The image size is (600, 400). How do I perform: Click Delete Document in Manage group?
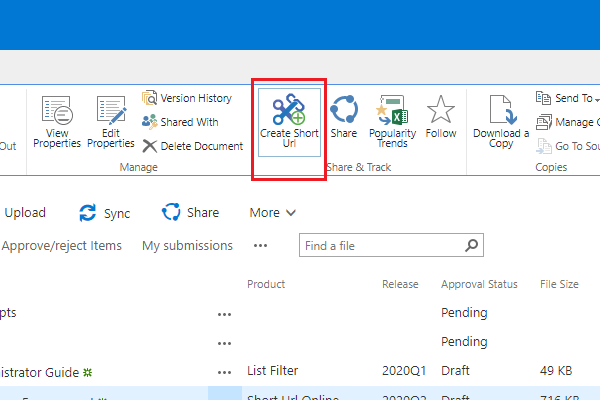[x=193, y=146]
